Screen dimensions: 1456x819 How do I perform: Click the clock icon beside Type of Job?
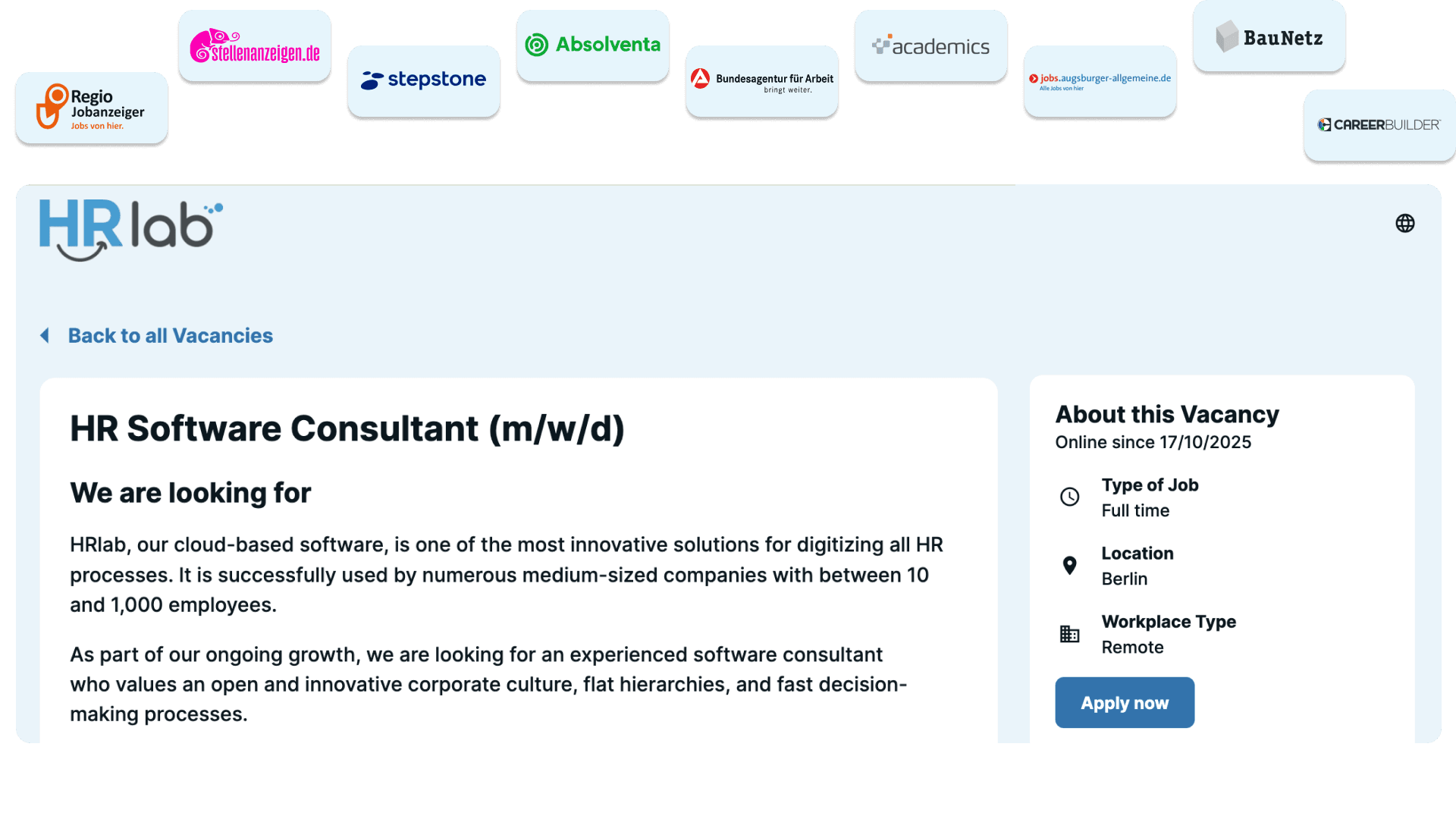point(1069,497)
